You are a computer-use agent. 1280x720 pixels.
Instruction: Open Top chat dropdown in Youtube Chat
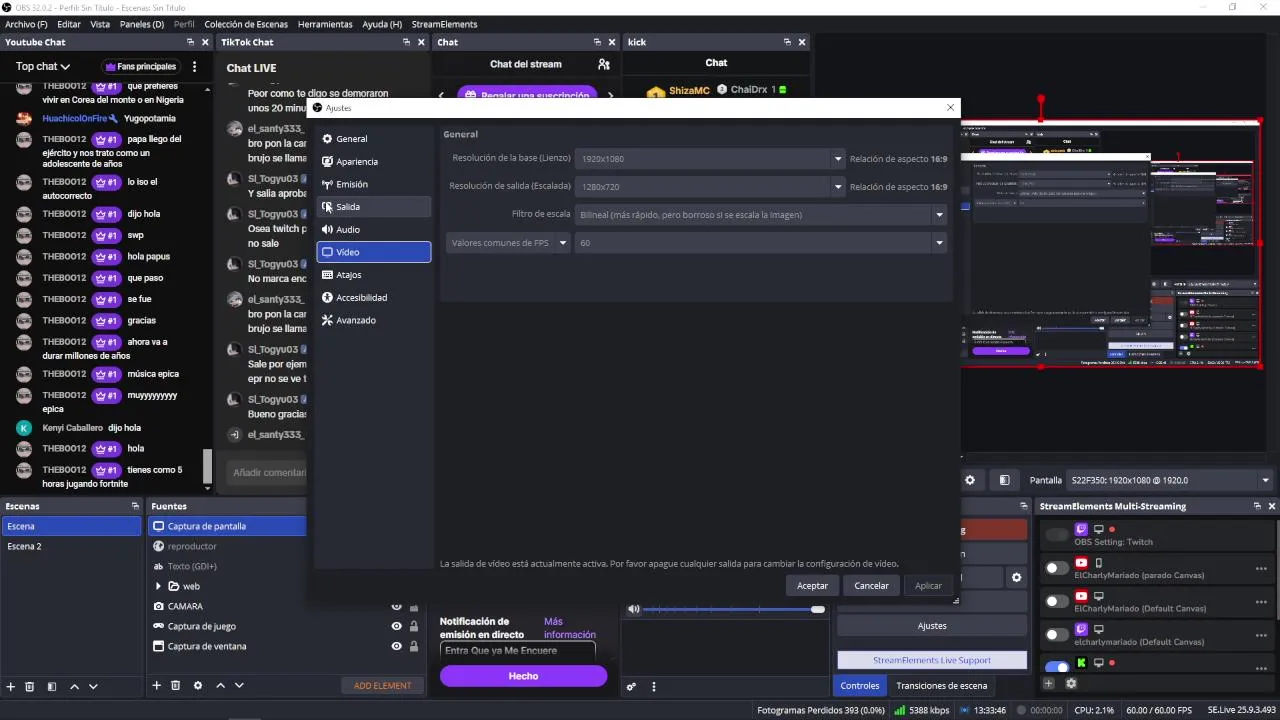click(43, 67)
